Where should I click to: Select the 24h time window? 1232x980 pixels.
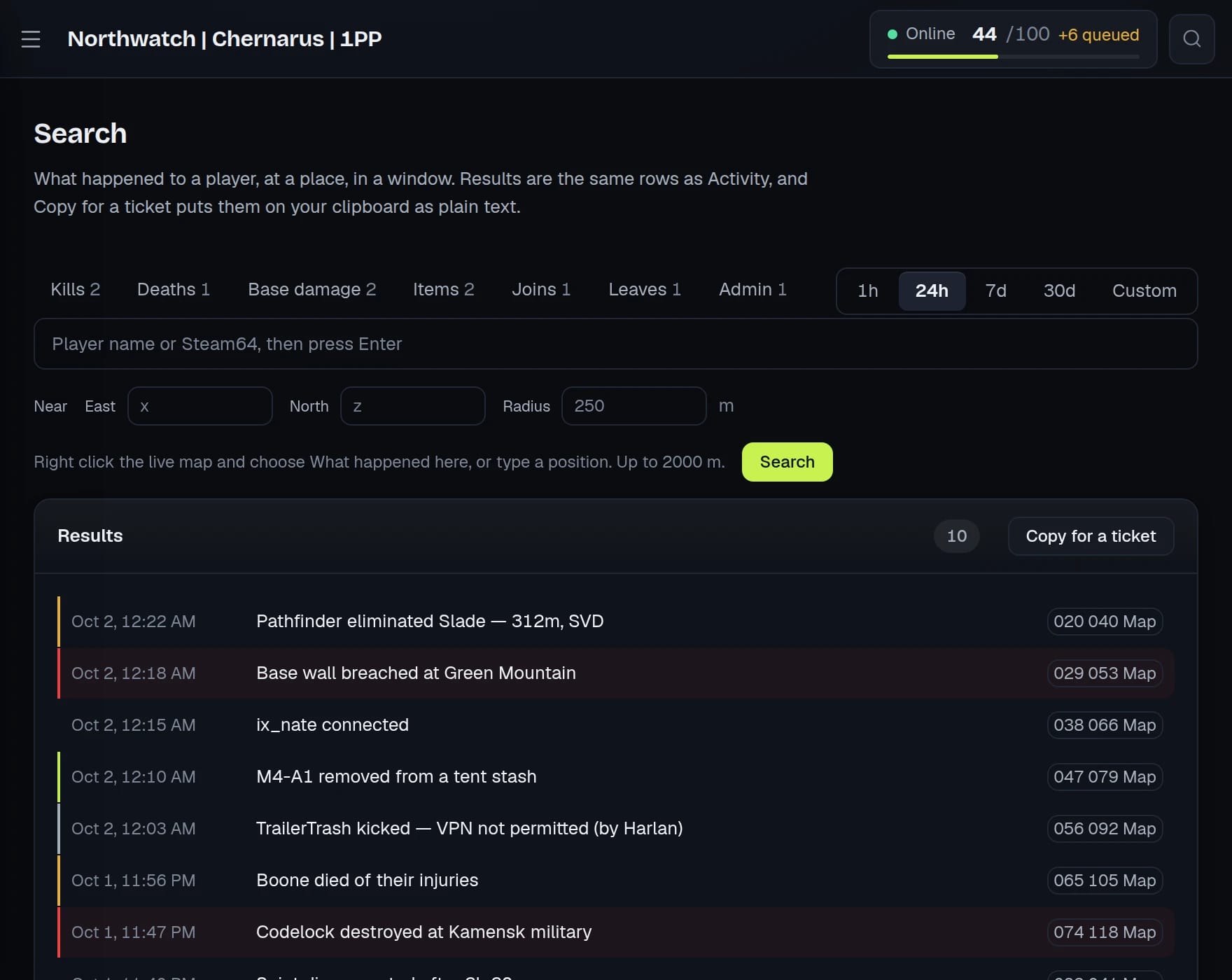click(x=932, y=291)
